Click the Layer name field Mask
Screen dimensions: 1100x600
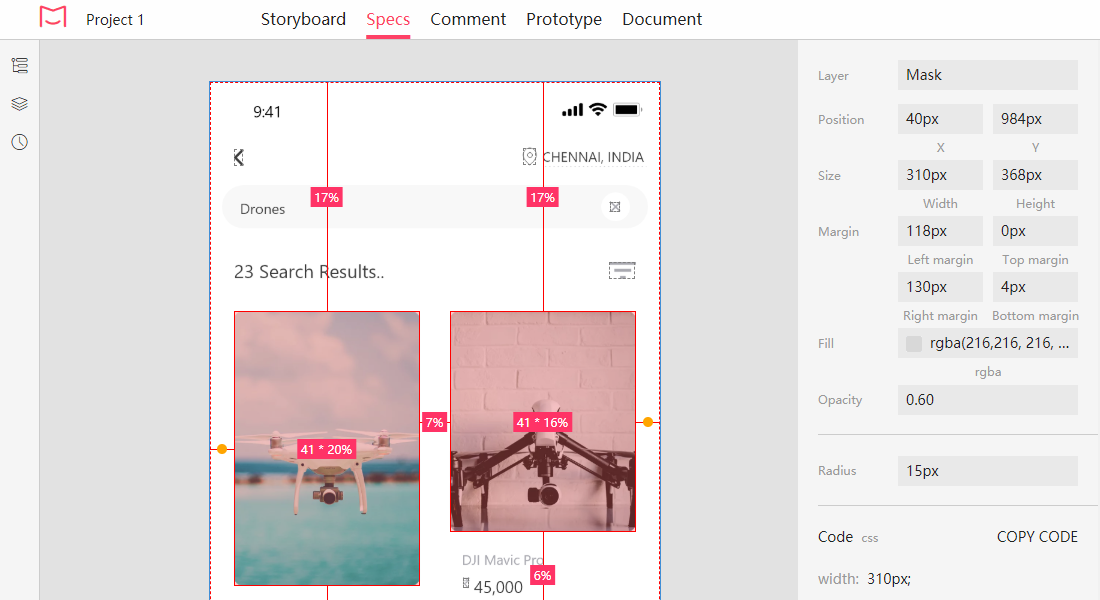pyautogui.click(x=987, y=75)
